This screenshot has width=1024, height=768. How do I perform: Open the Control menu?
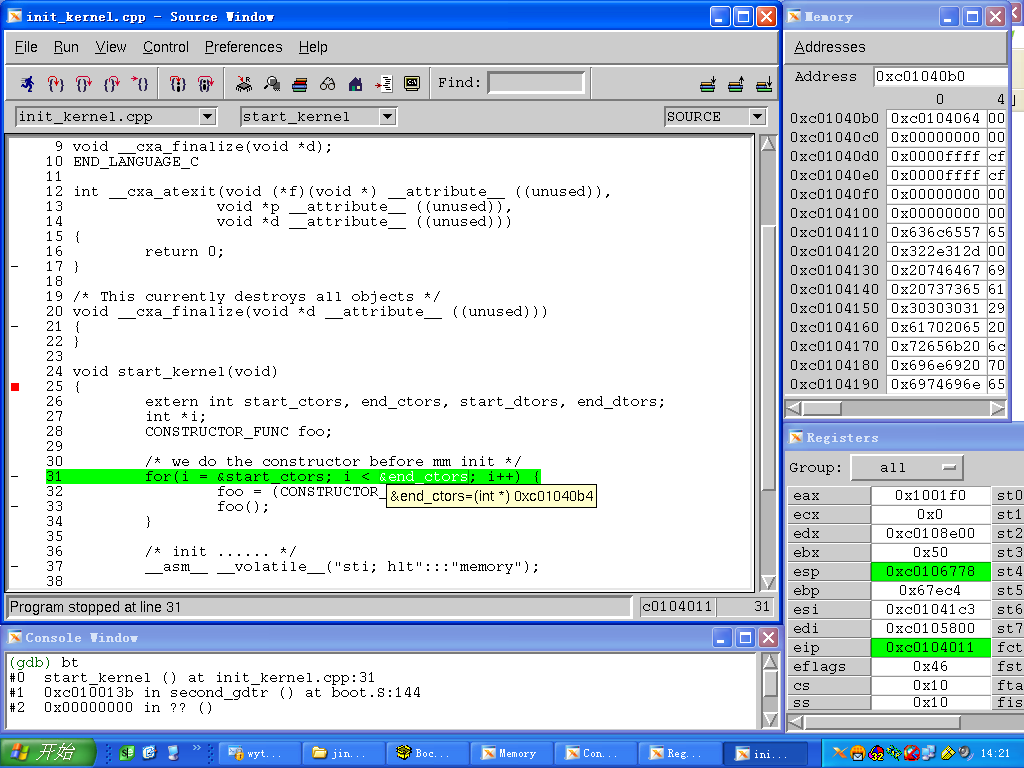click(x=166, y=47)
